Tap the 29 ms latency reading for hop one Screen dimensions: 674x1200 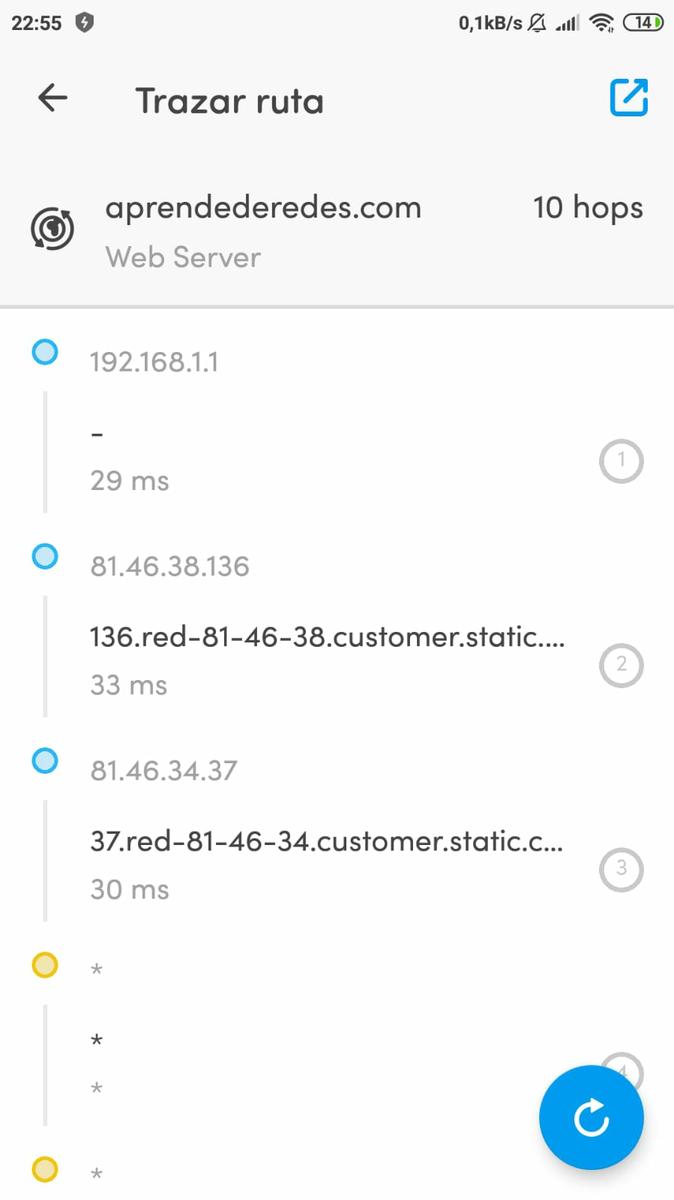click(x=128, y=481)
